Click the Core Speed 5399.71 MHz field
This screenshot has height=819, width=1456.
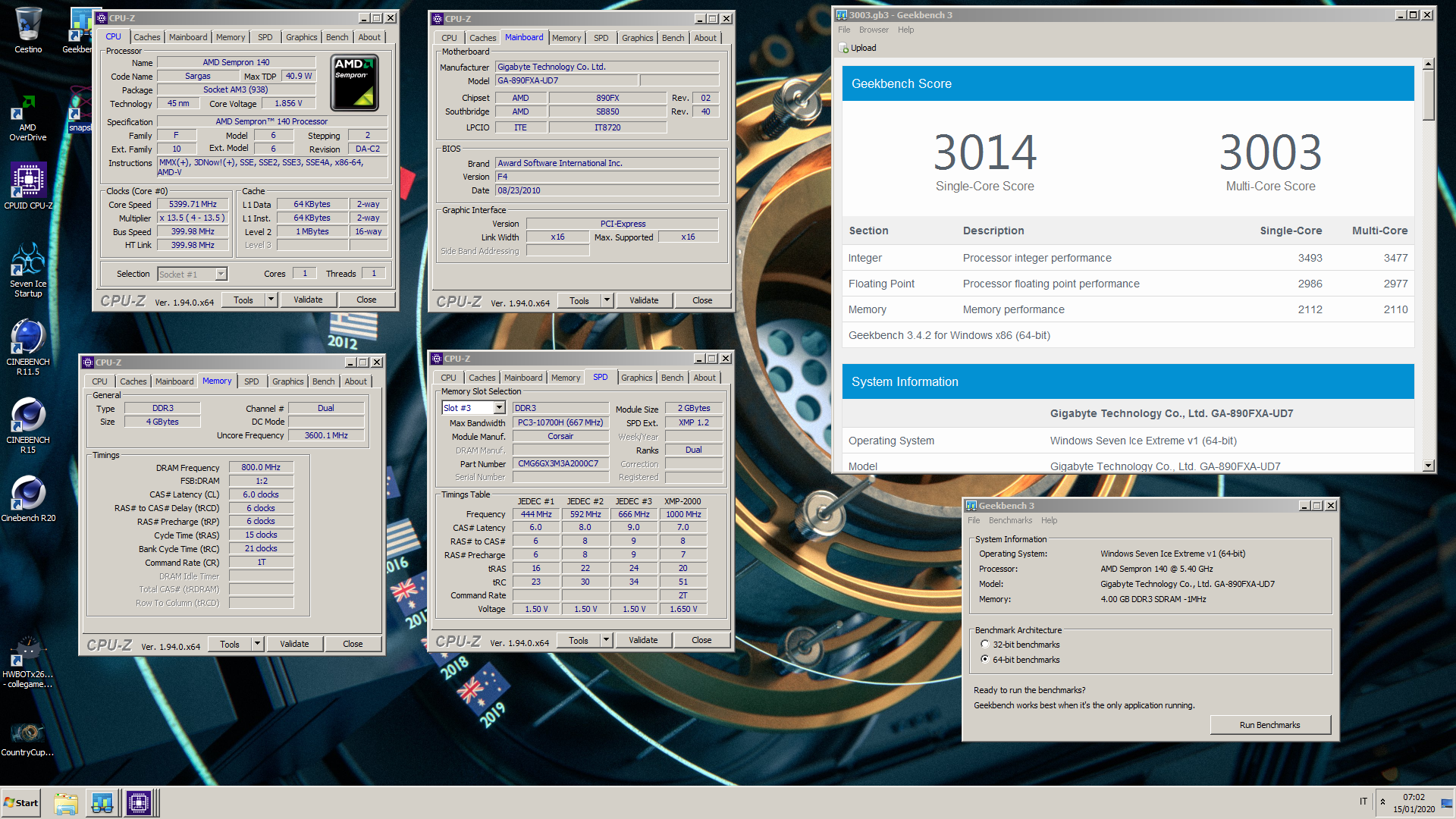[x=193, y=205]
